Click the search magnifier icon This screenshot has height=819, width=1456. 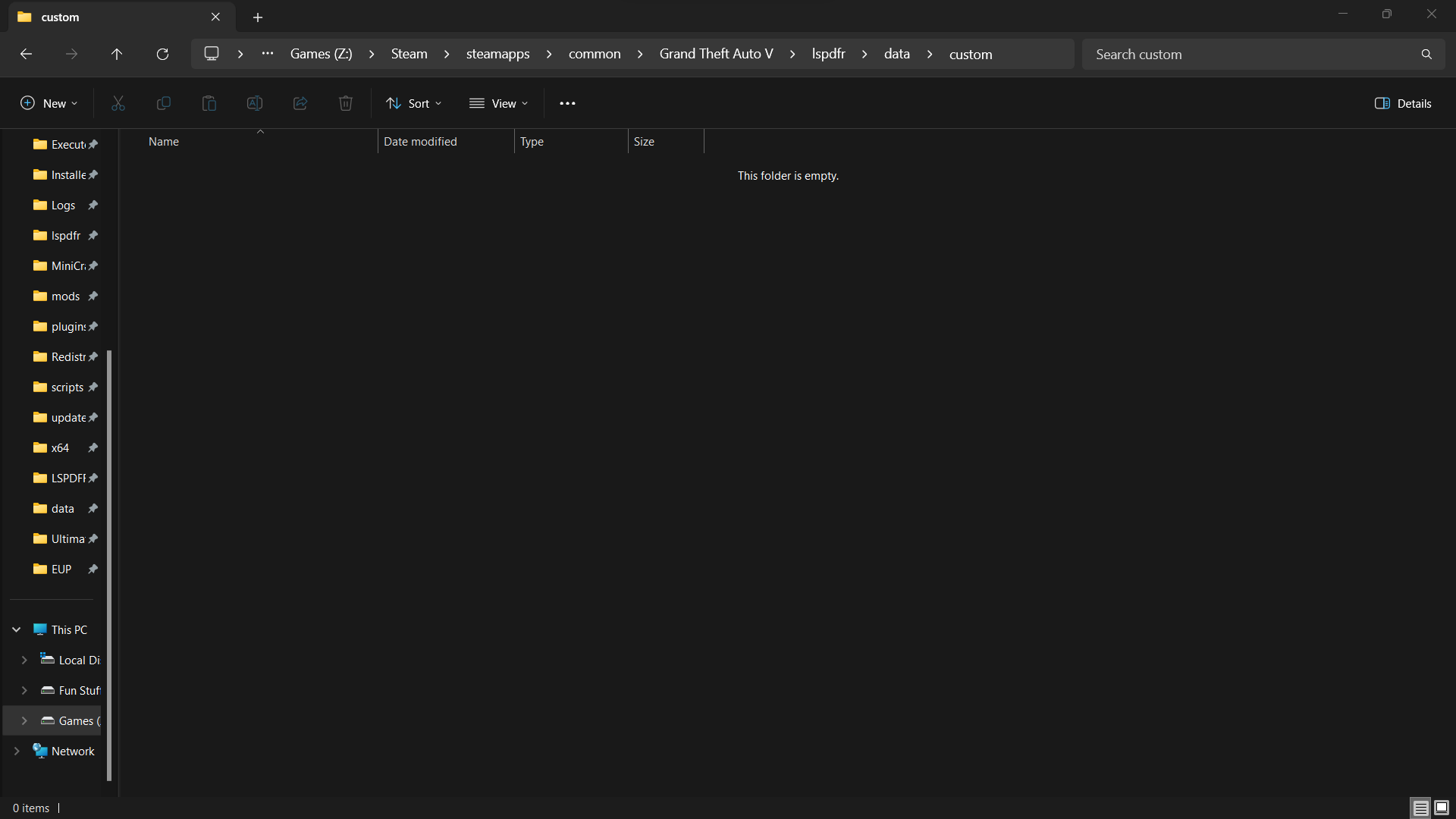coord(1426,54)
